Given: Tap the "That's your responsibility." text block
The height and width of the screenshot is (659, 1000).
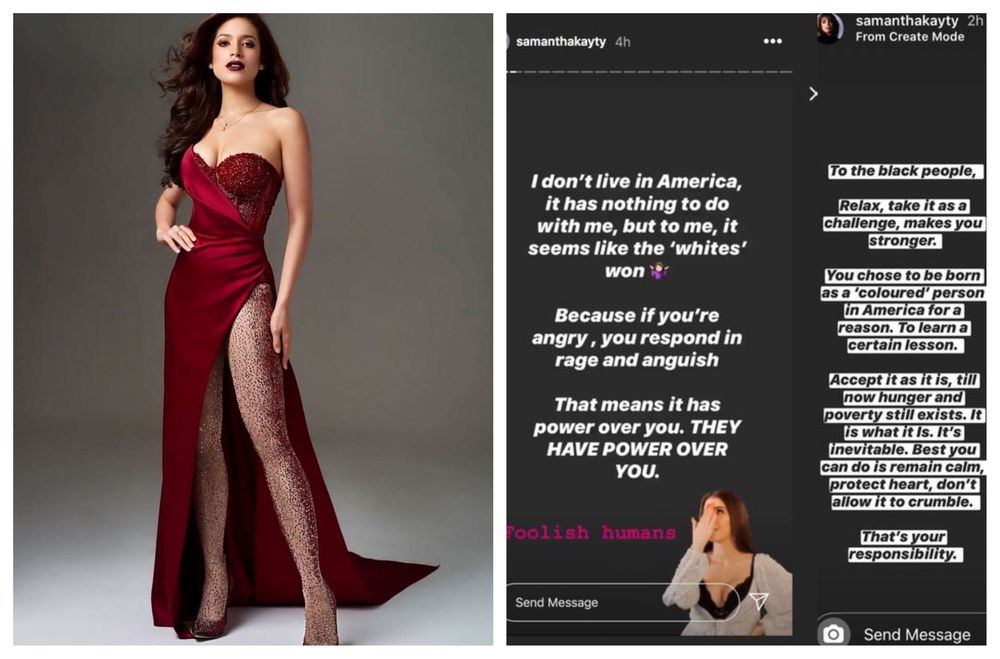Looking at the screenshot, I should click(x=903, y=545).
